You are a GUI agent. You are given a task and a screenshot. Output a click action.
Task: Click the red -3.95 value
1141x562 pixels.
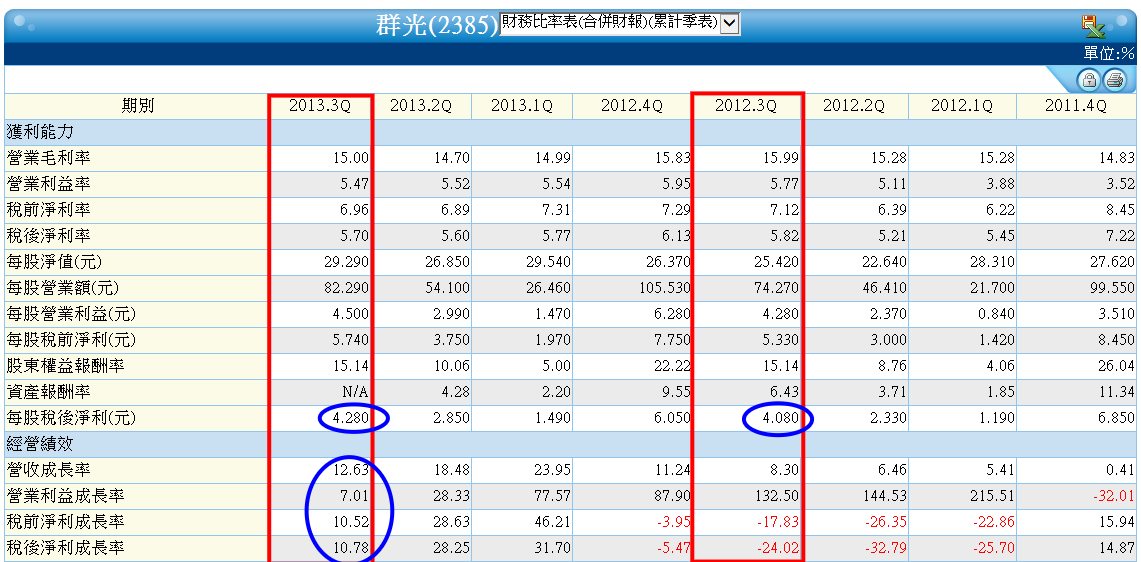(x=673, y=523)
